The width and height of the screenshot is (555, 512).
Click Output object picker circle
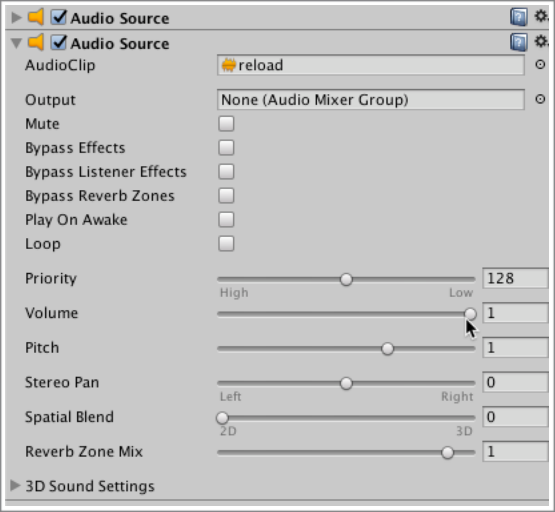[540, 99]
